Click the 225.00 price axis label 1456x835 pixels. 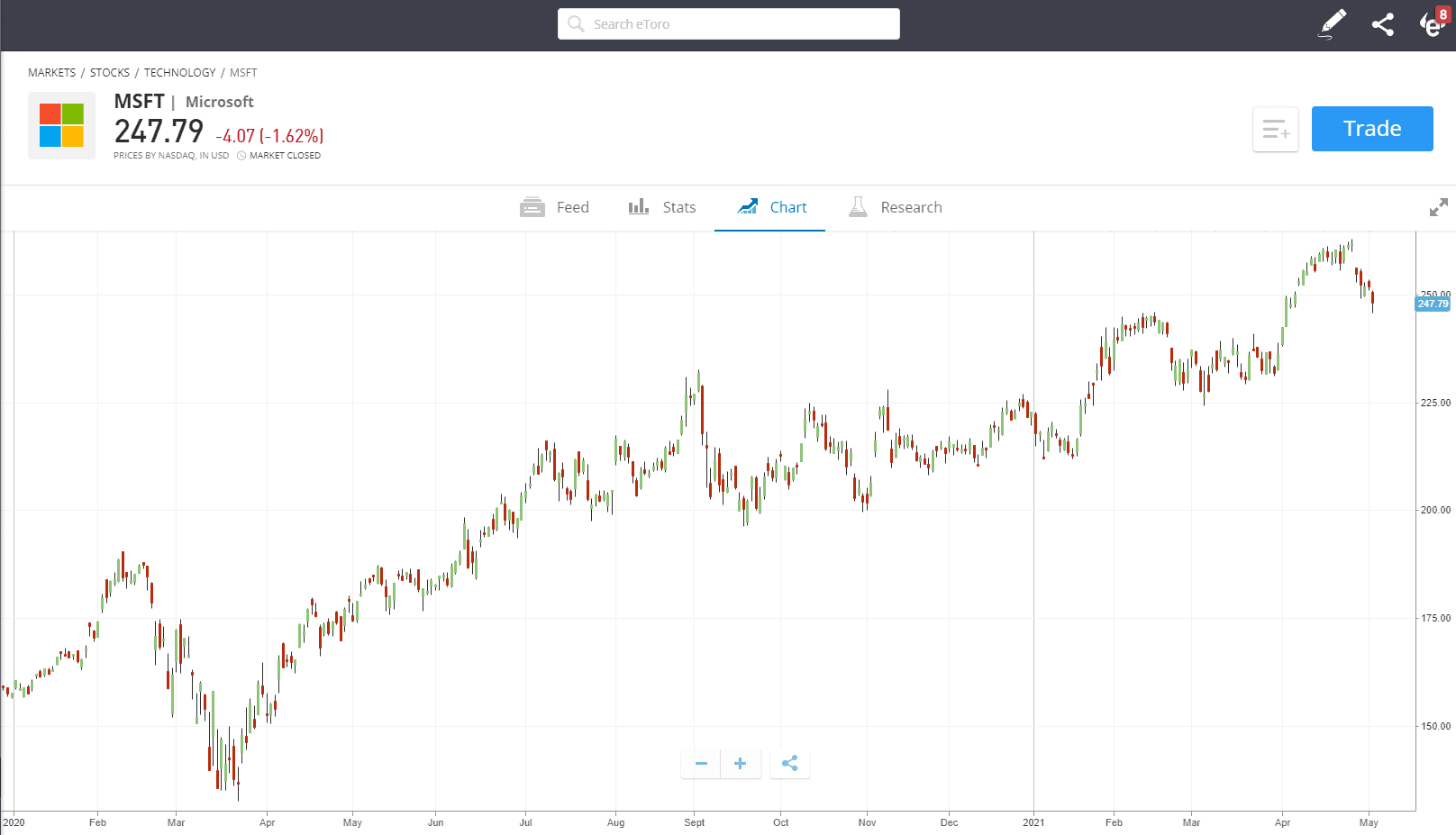1436,403
